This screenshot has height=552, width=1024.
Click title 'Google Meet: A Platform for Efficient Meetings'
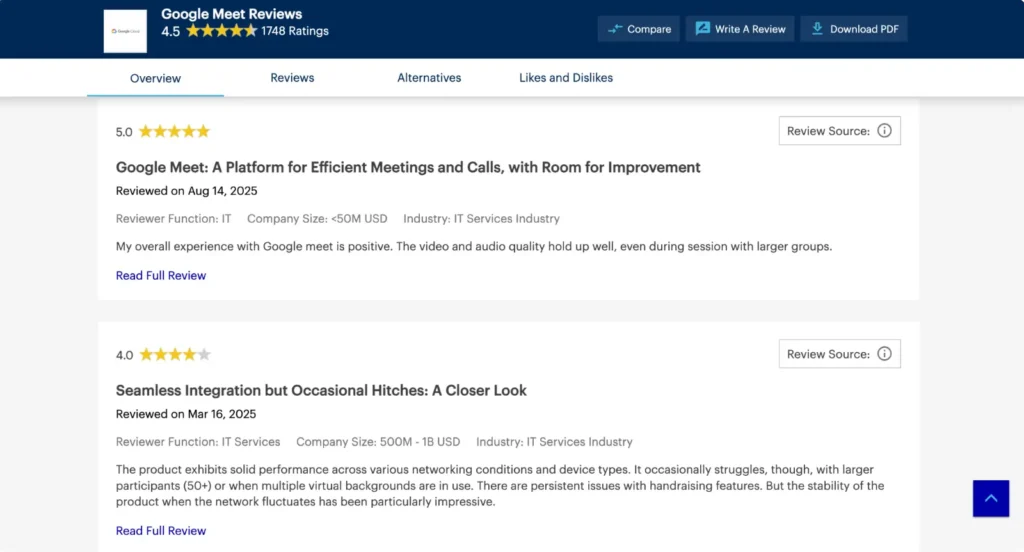coord(408,167)
